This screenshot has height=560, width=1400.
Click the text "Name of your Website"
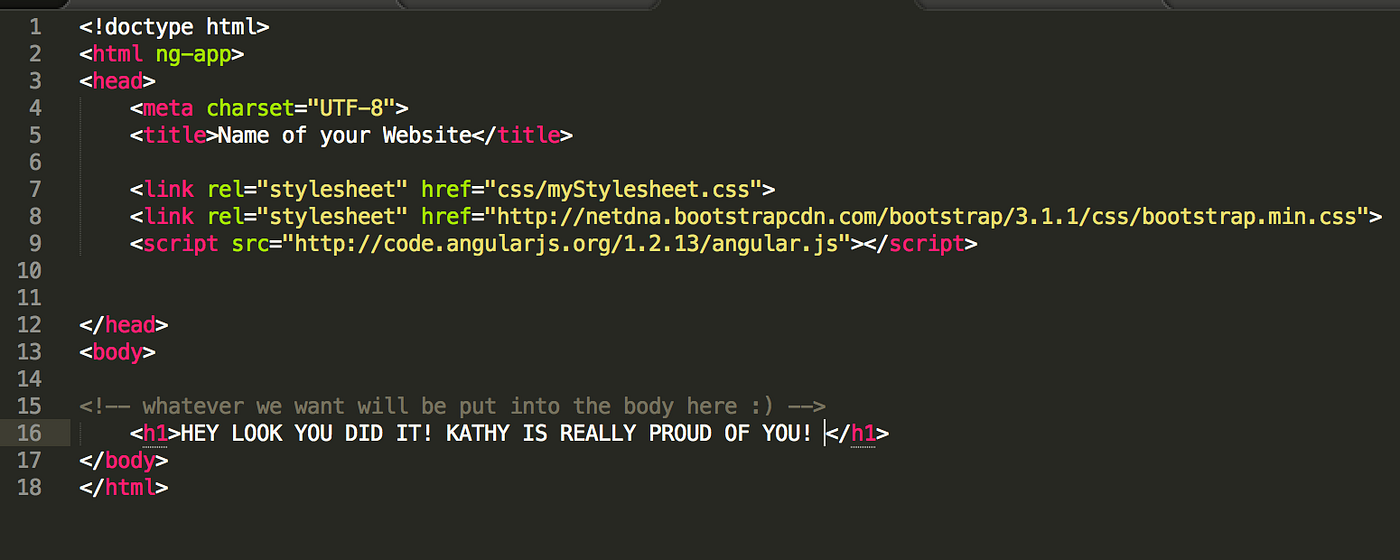344,135
